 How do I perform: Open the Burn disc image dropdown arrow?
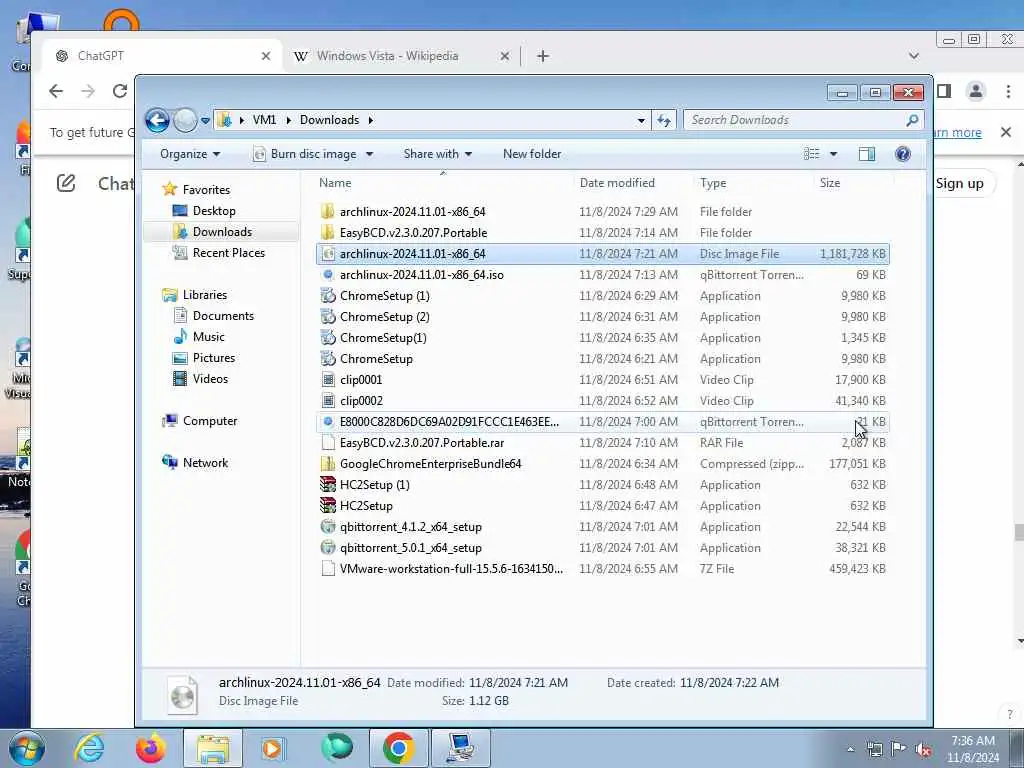pos(370,154)
